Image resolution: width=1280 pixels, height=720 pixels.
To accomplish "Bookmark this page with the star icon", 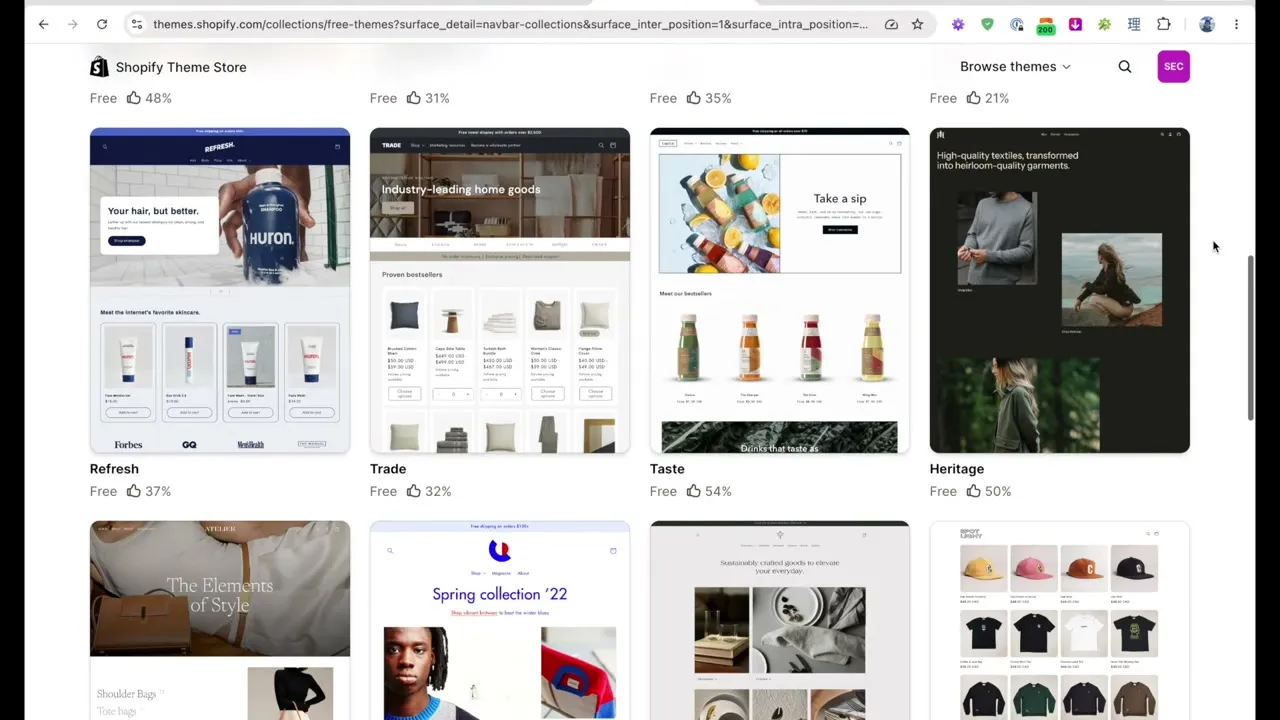I will 917,24.
